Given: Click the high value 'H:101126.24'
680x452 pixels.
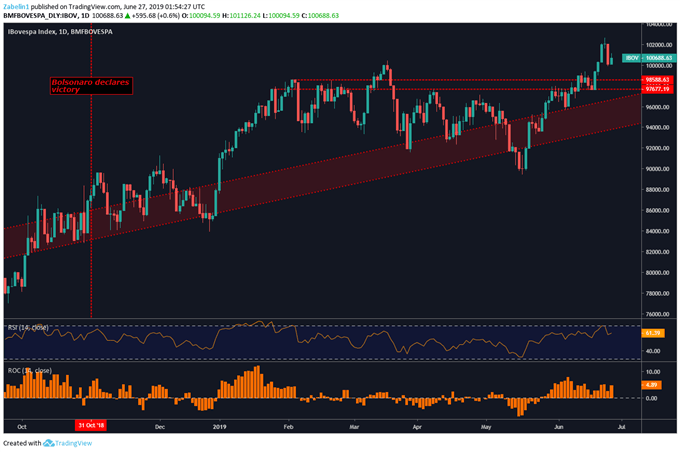Looking at the screenshot, I should [x=242, y=16].
